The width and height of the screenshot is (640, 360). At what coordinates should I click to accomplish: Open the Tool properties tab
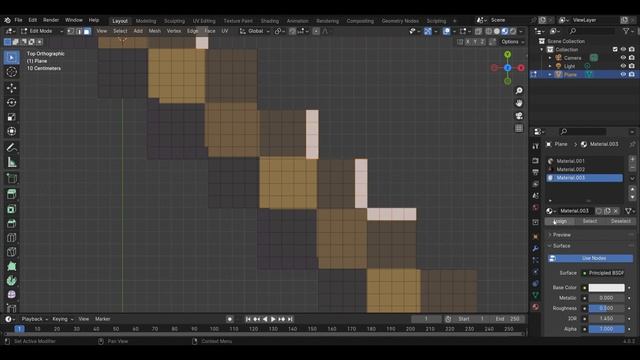[x=536, y=147]
